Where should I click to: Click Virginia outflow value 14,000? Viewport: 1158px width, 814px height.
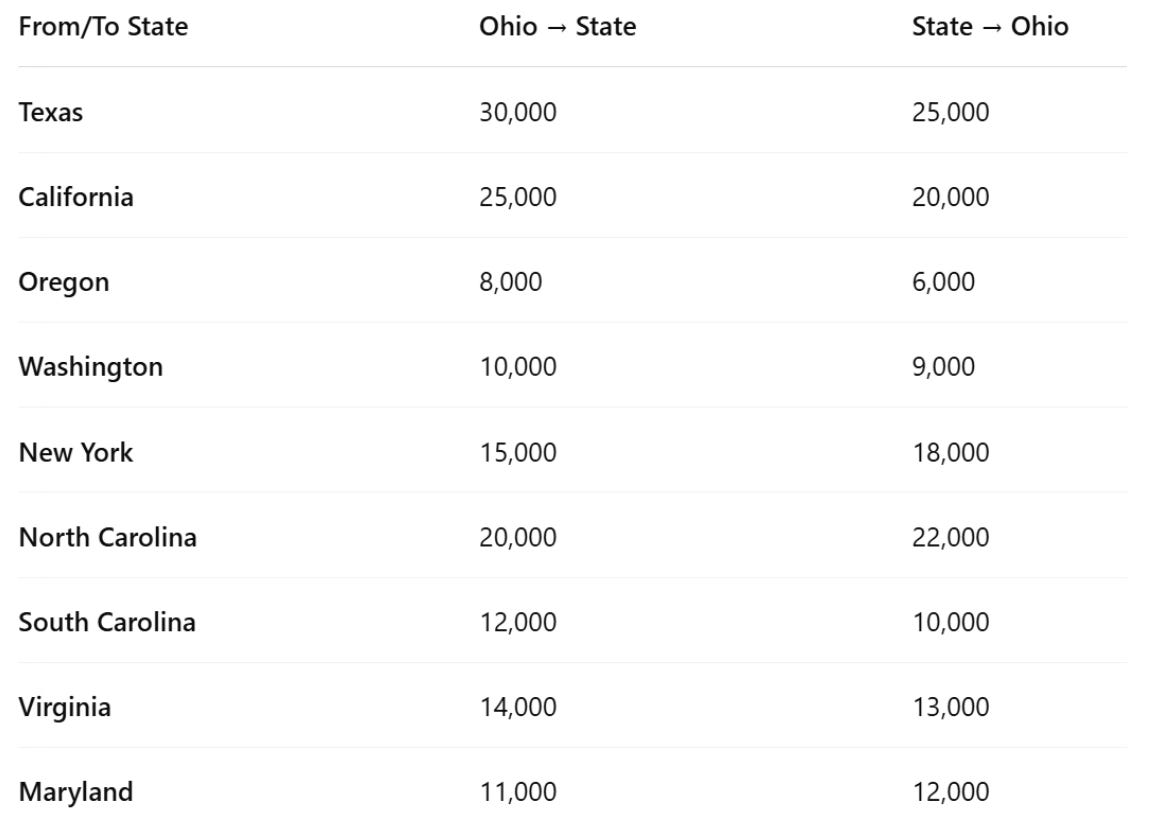(518, 707)
